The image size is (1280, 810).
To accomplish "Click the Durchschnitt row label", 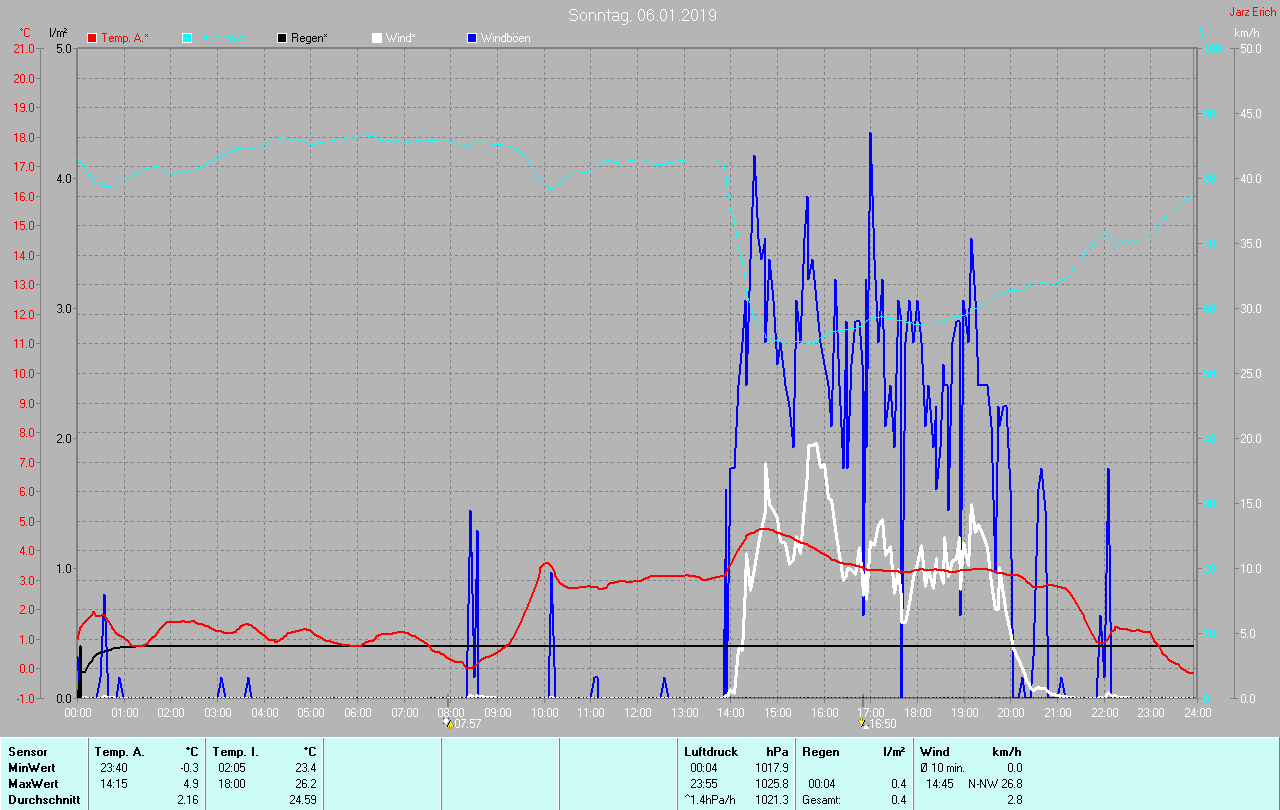I will (43, 799).
